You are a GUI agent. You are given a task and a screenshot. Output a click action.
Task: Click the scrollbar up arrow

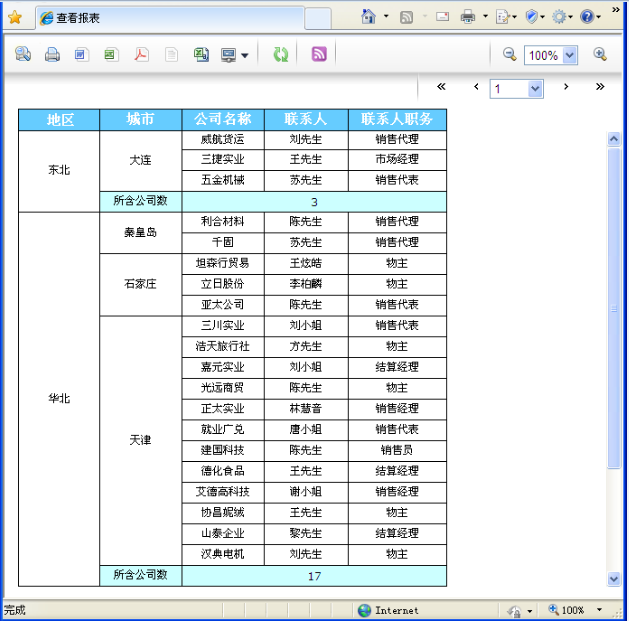pos(613,139)
